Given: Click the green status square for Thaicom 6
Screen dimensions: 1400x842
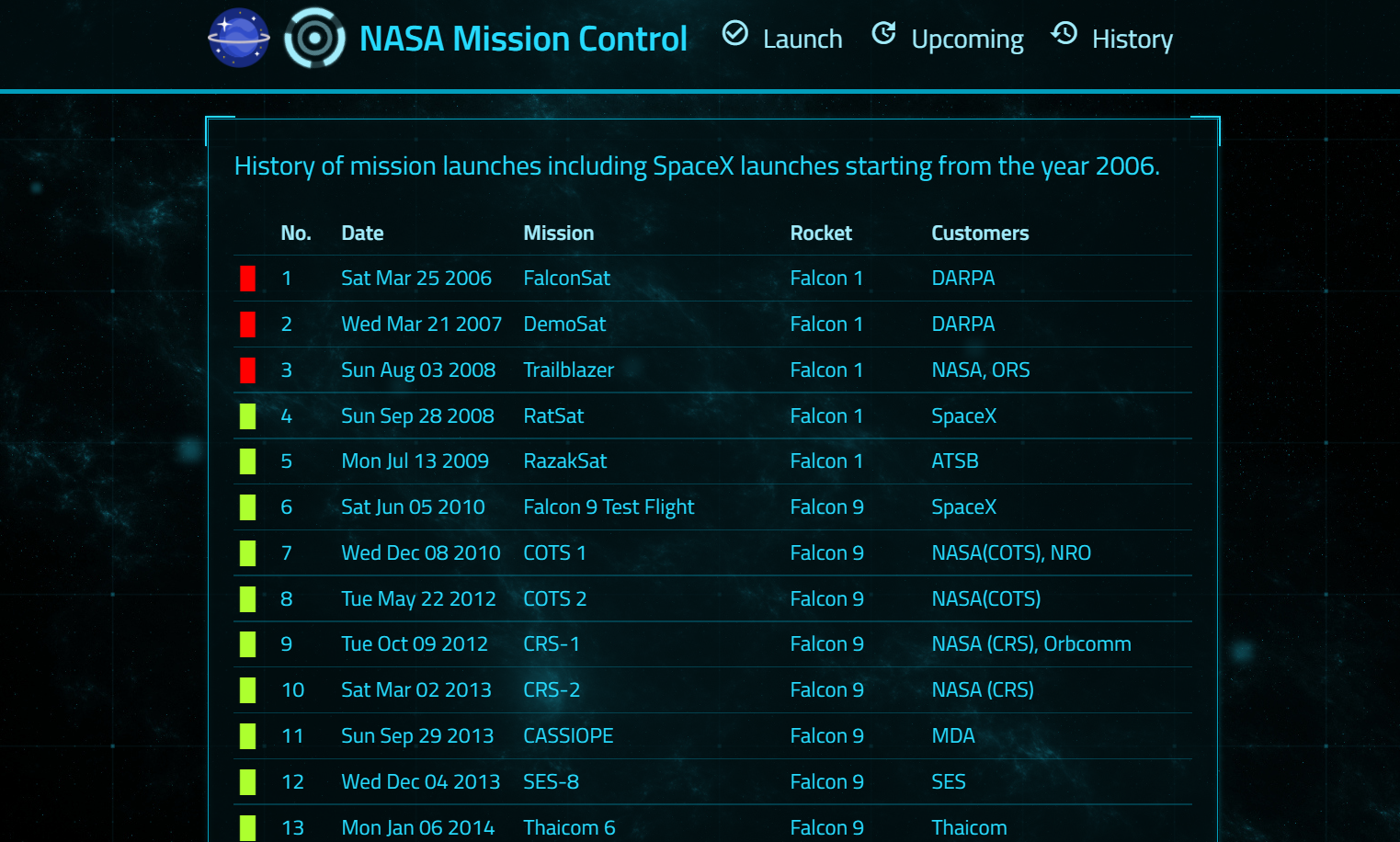Looking at the screenshot, I should (x=247, y=826).
